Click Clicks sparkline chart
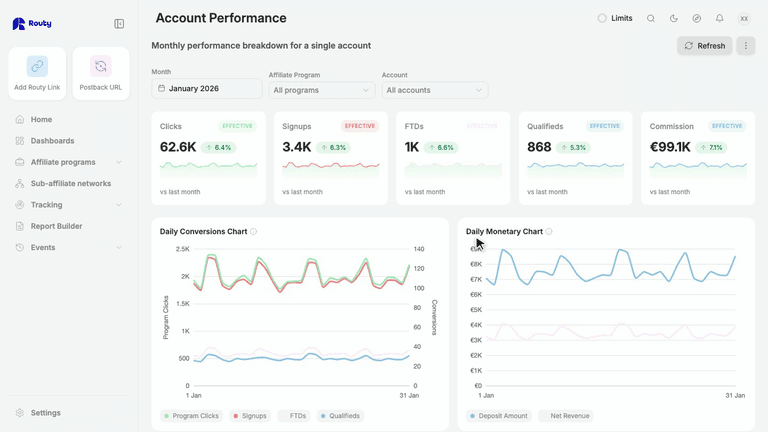The width and height of the screenshot is (768, 432). 208,169
